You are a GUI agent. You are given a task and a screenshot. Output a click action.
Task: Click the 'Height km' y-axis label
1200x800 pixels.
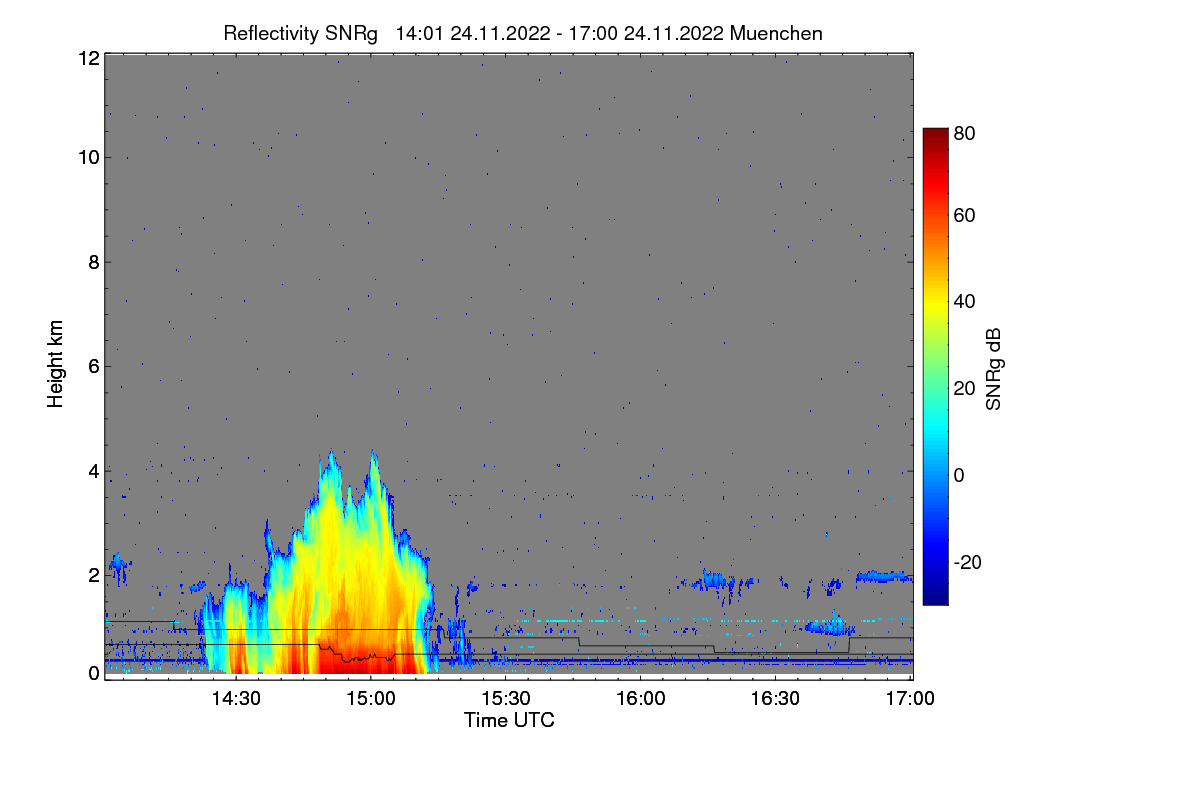(x=56, y=364)
